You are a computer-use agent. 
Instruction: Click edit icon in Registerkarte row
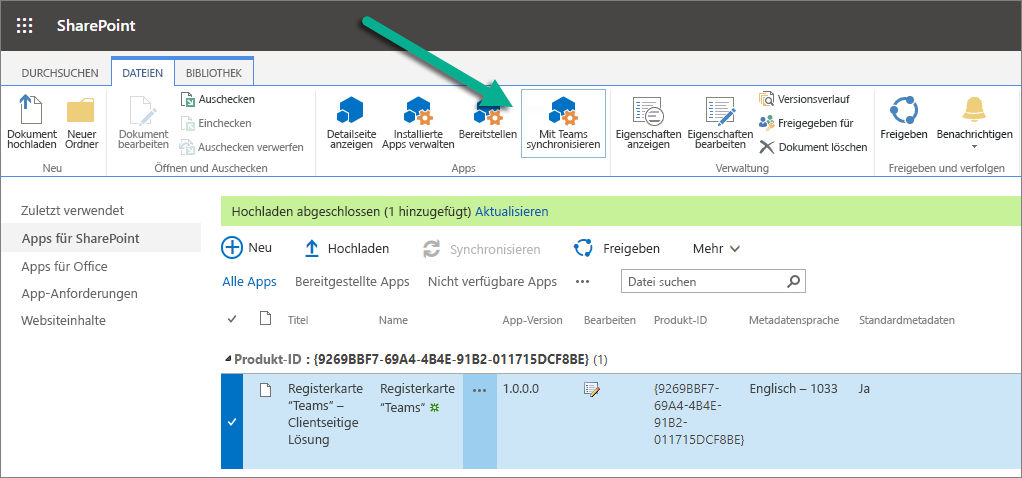coord(592,390)
